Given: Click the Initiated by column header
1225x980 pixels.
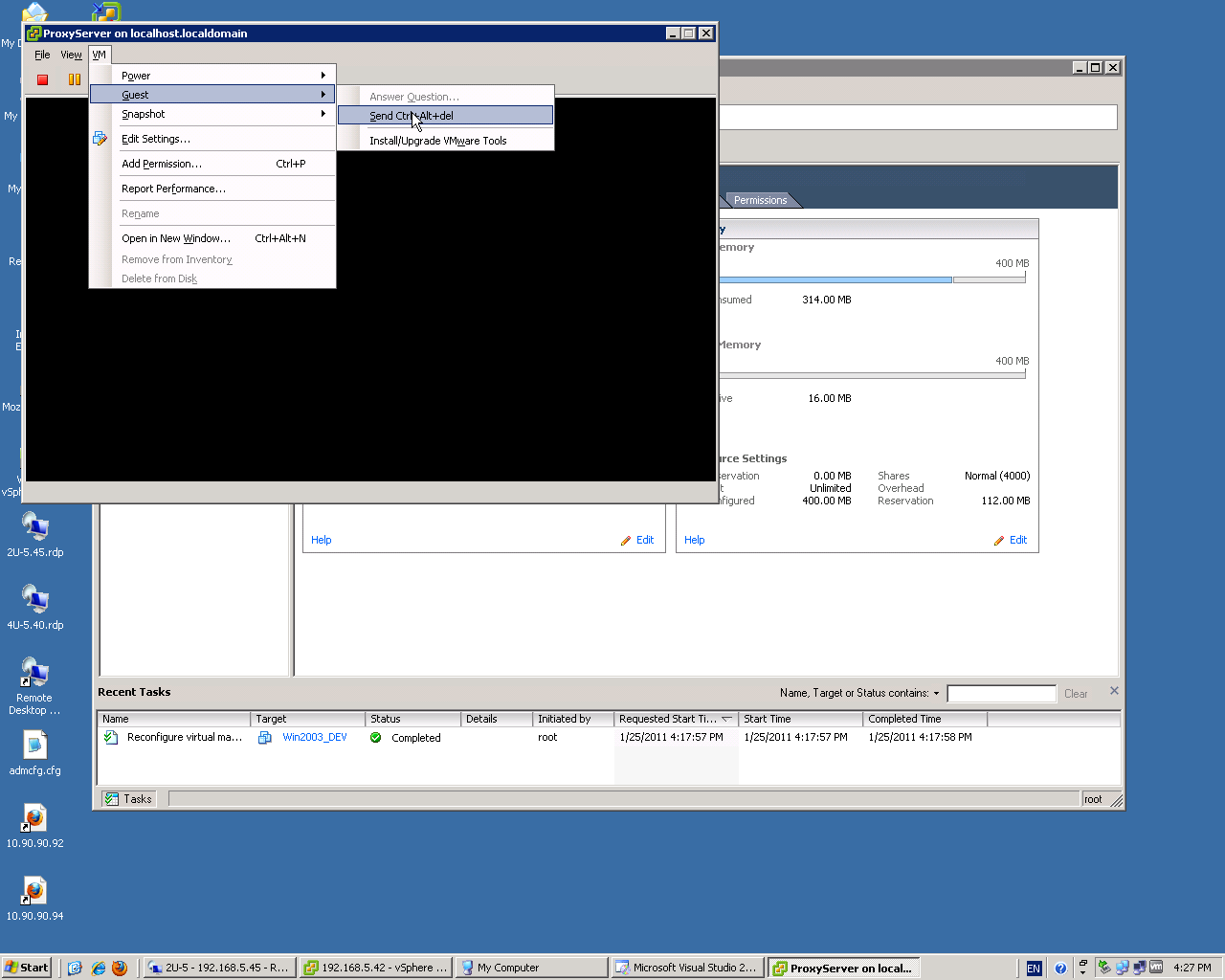Looking at the screenshot, I should (573, 719).
